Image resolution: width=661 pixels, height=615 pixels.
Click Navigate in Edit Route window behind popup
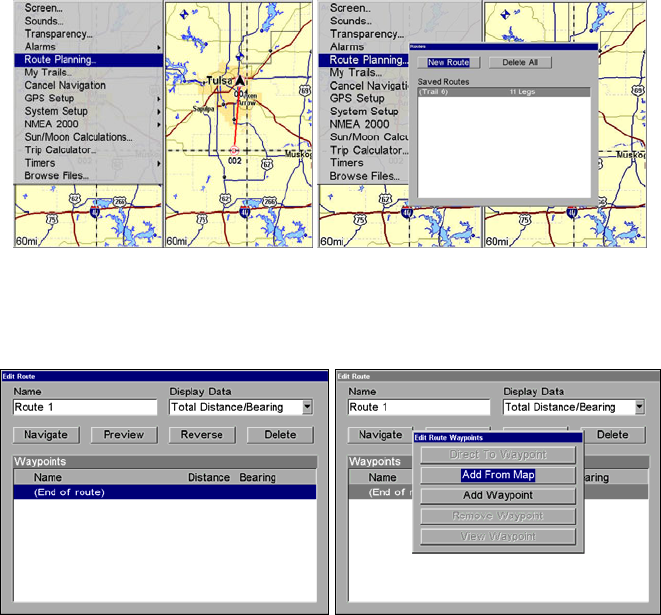click(x=380, y=435)
